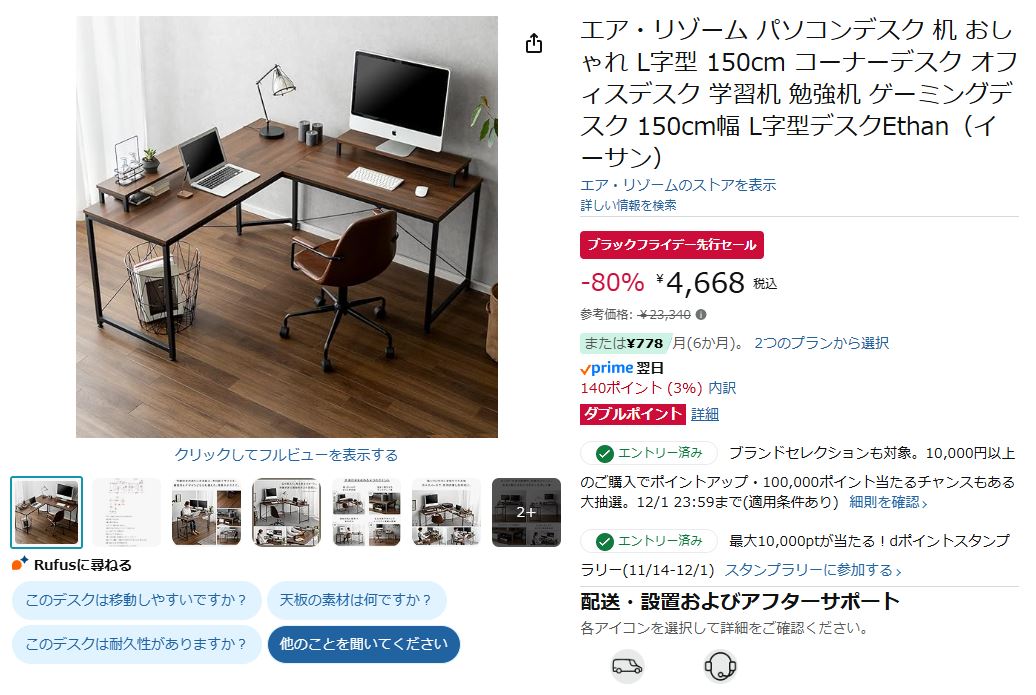Screen dimensions: 1036x695
Task: Open スタンプラリーに参加する chevron link
Action: click(813, 569)
